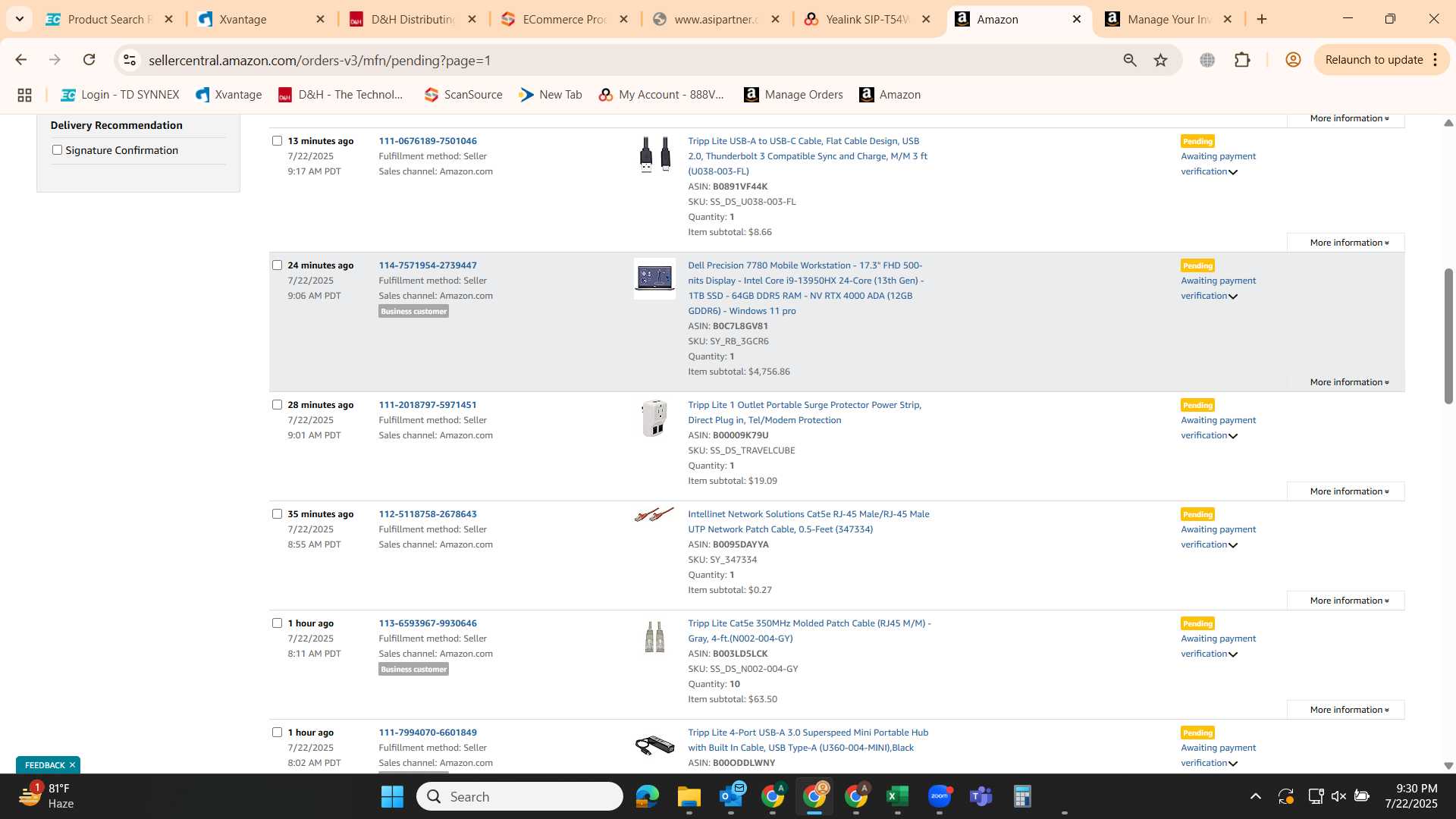Click the surge protector product thumbnail
Image resolution: width=1456 pixels, height=819 pixels.
tap(654, 418)
